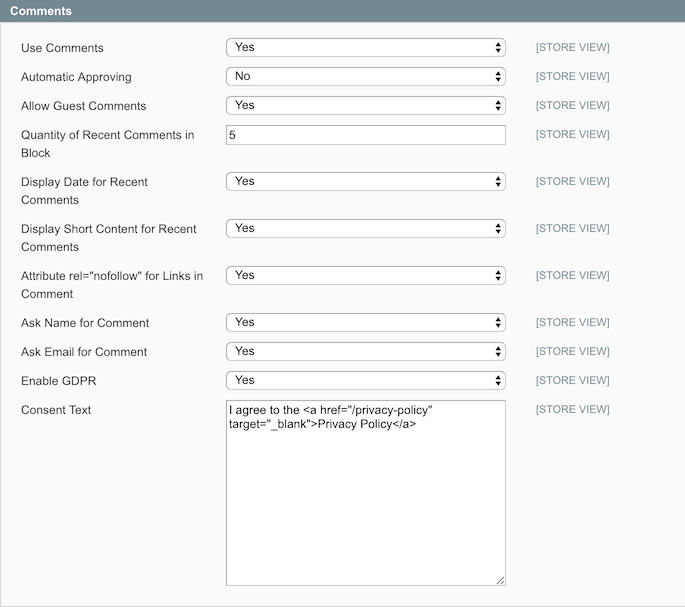Expand the Automatic Approving select box
The height and width of the screenshot is (607, 685).
tap(365, 77)
